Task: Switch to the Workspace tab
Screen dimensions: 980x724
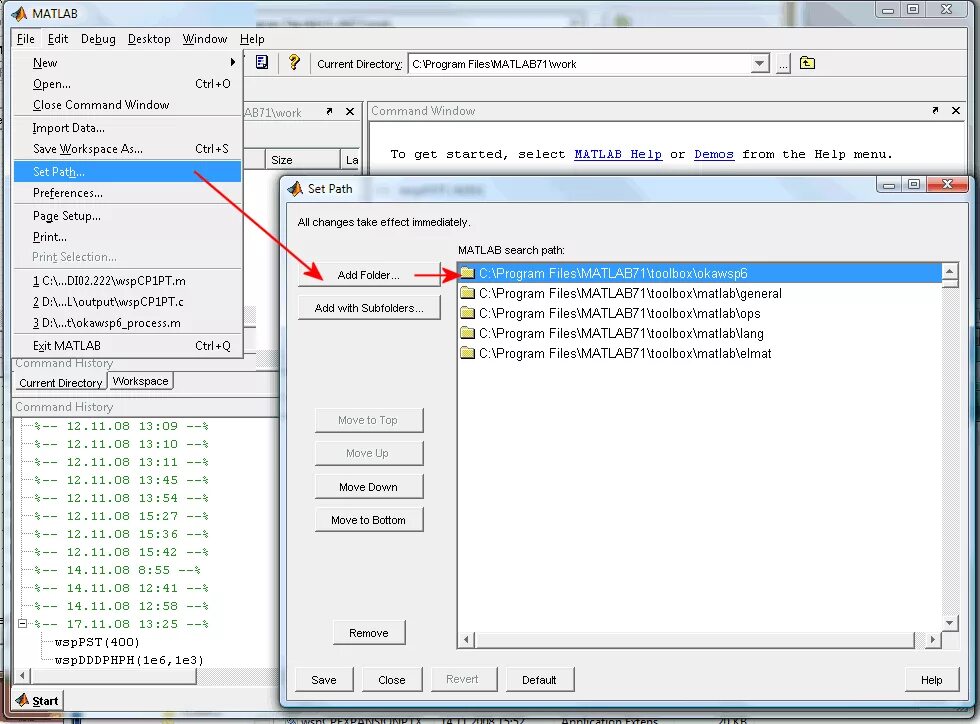Action: (x=141, y=381)
